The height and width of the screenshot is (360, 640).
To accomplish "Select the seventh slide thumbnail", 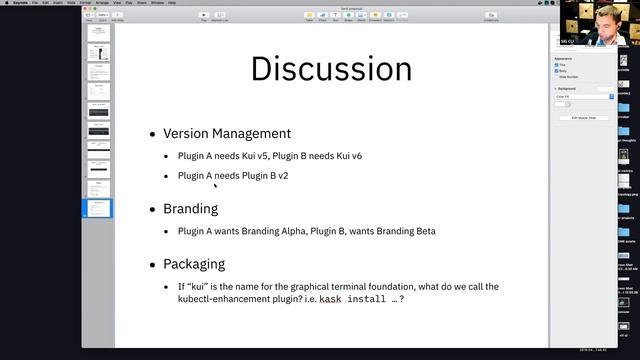I will 99,150.
